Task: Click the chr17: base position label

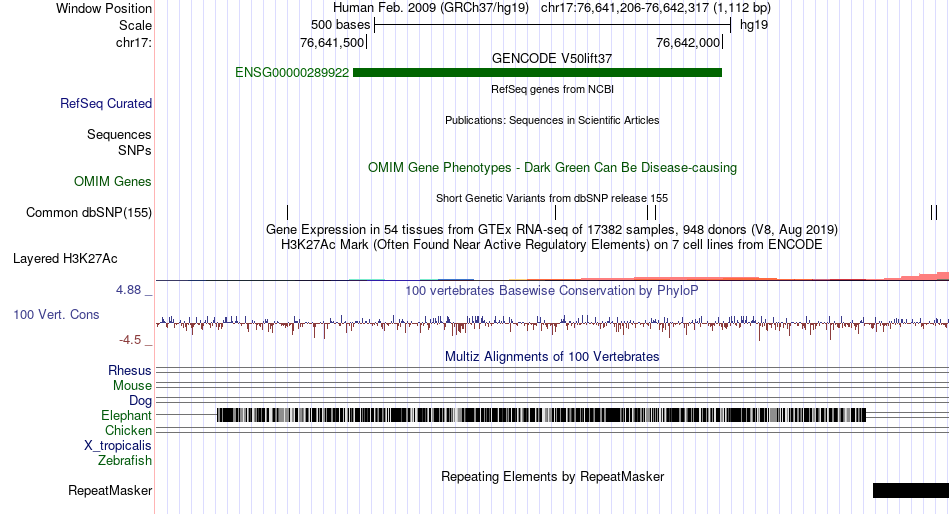Action: (x=134, y=42)
